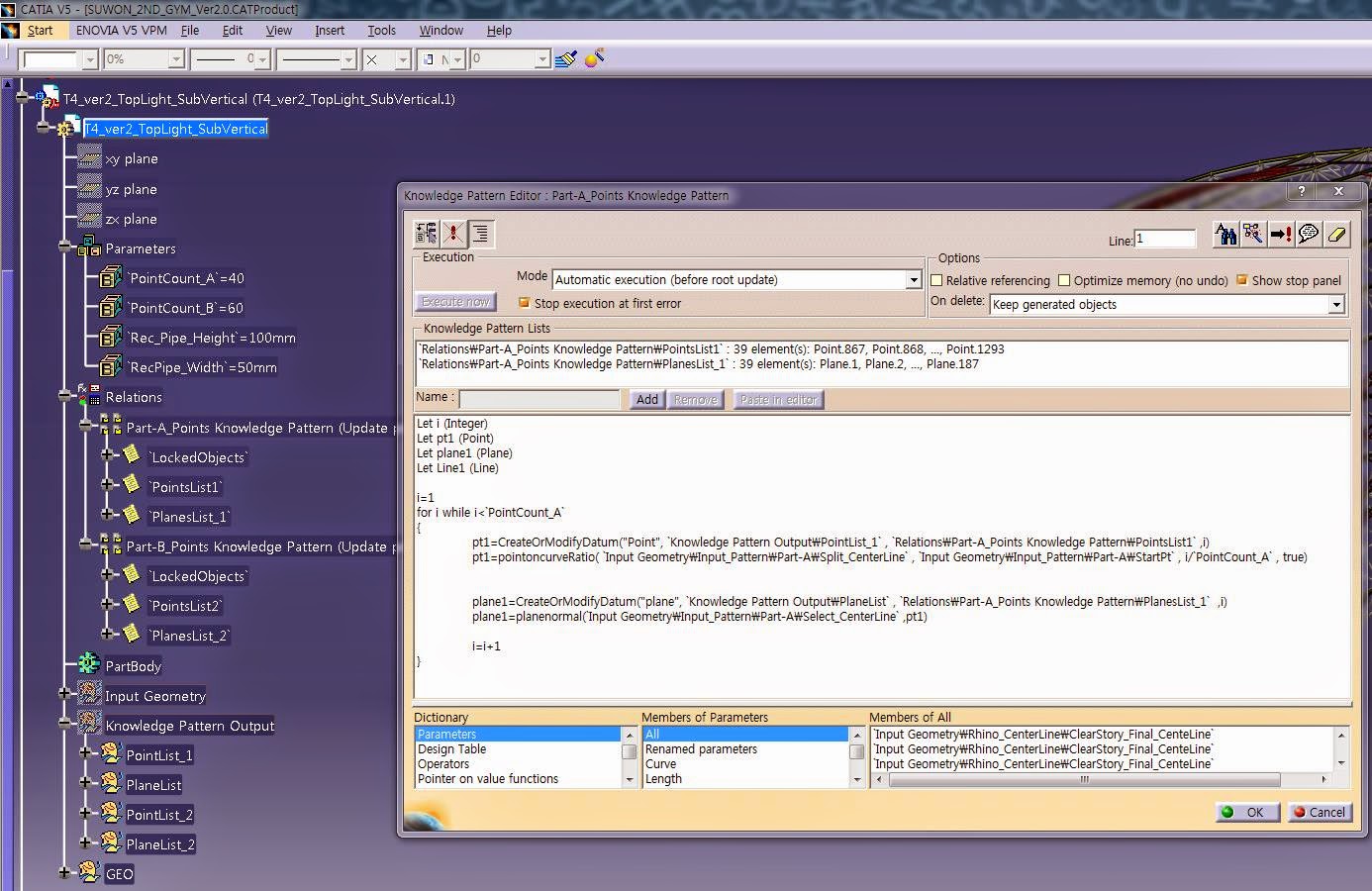Toggle Stop execution at first error
The image size is (1372, 891).
pos(525,303)
